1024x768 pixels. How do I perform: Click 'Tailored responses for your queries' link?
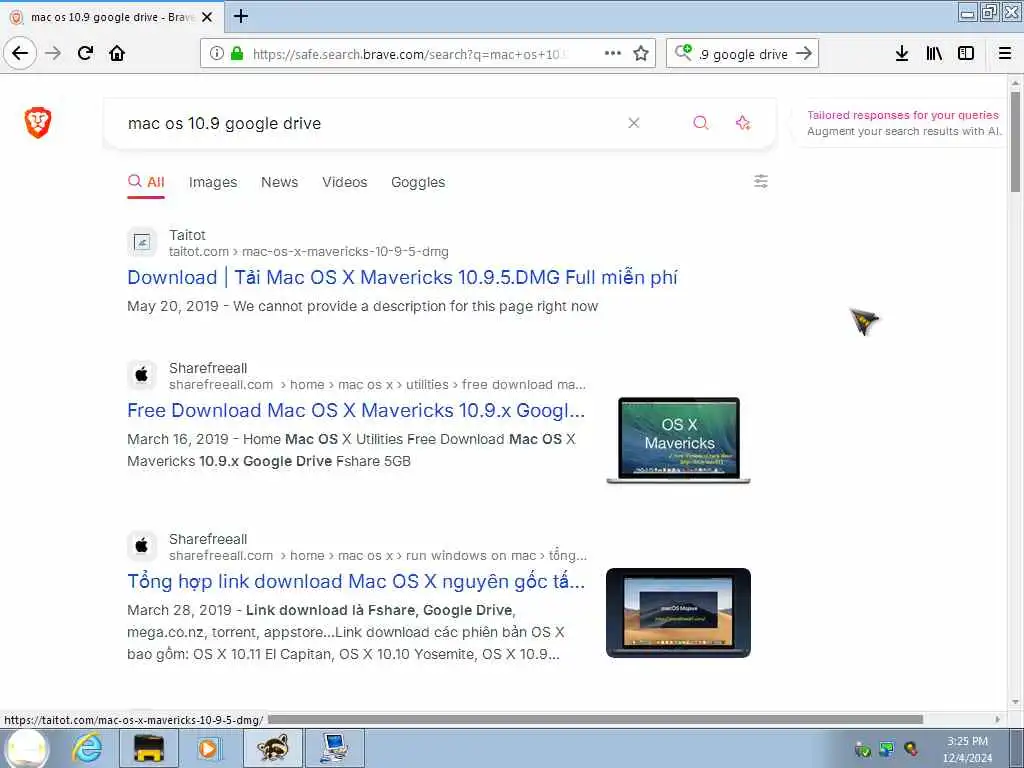click(903, 115)
